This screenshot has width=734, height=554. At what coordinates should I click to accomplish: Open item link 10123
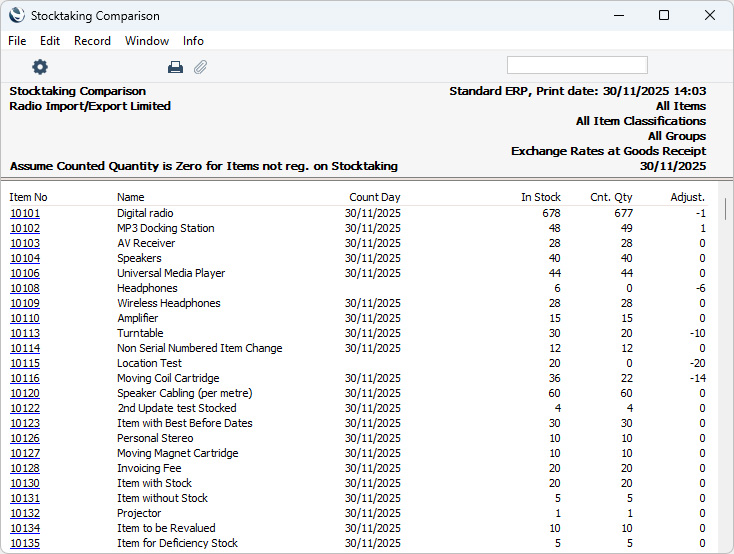[x=25, y=423]
